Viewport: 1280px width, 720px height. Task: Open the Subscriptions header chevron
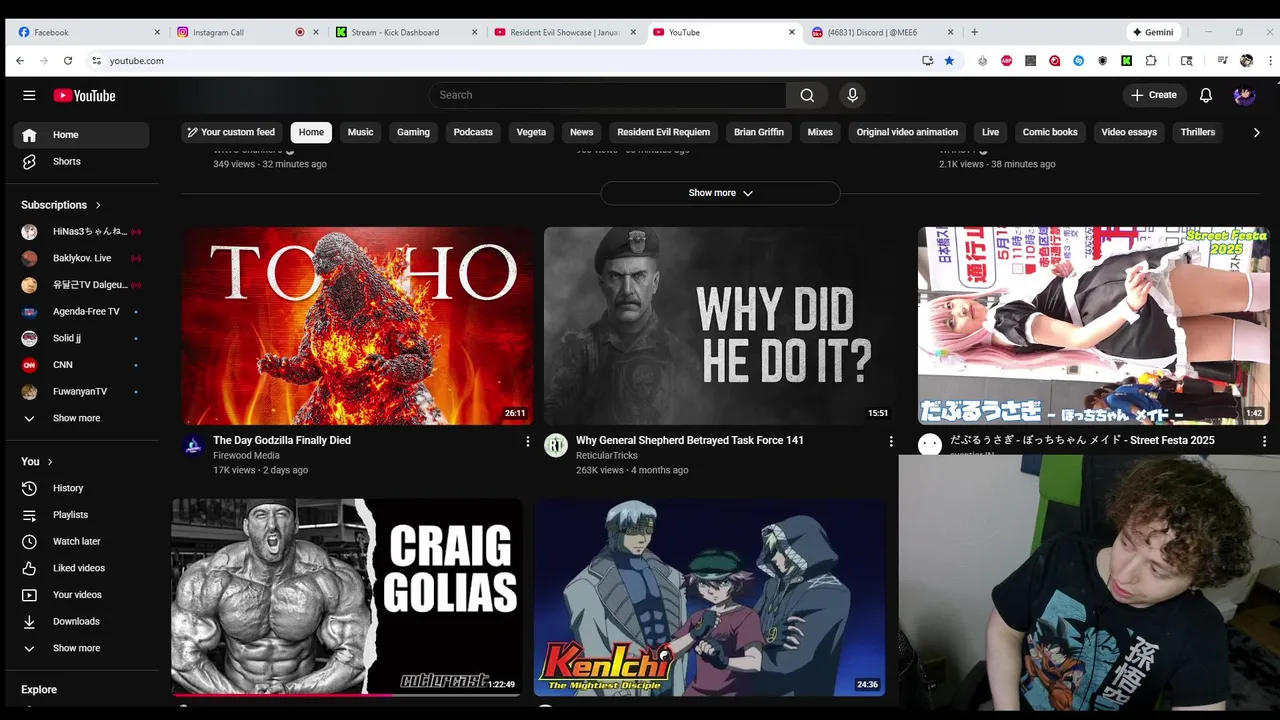(x=98, y=205)
